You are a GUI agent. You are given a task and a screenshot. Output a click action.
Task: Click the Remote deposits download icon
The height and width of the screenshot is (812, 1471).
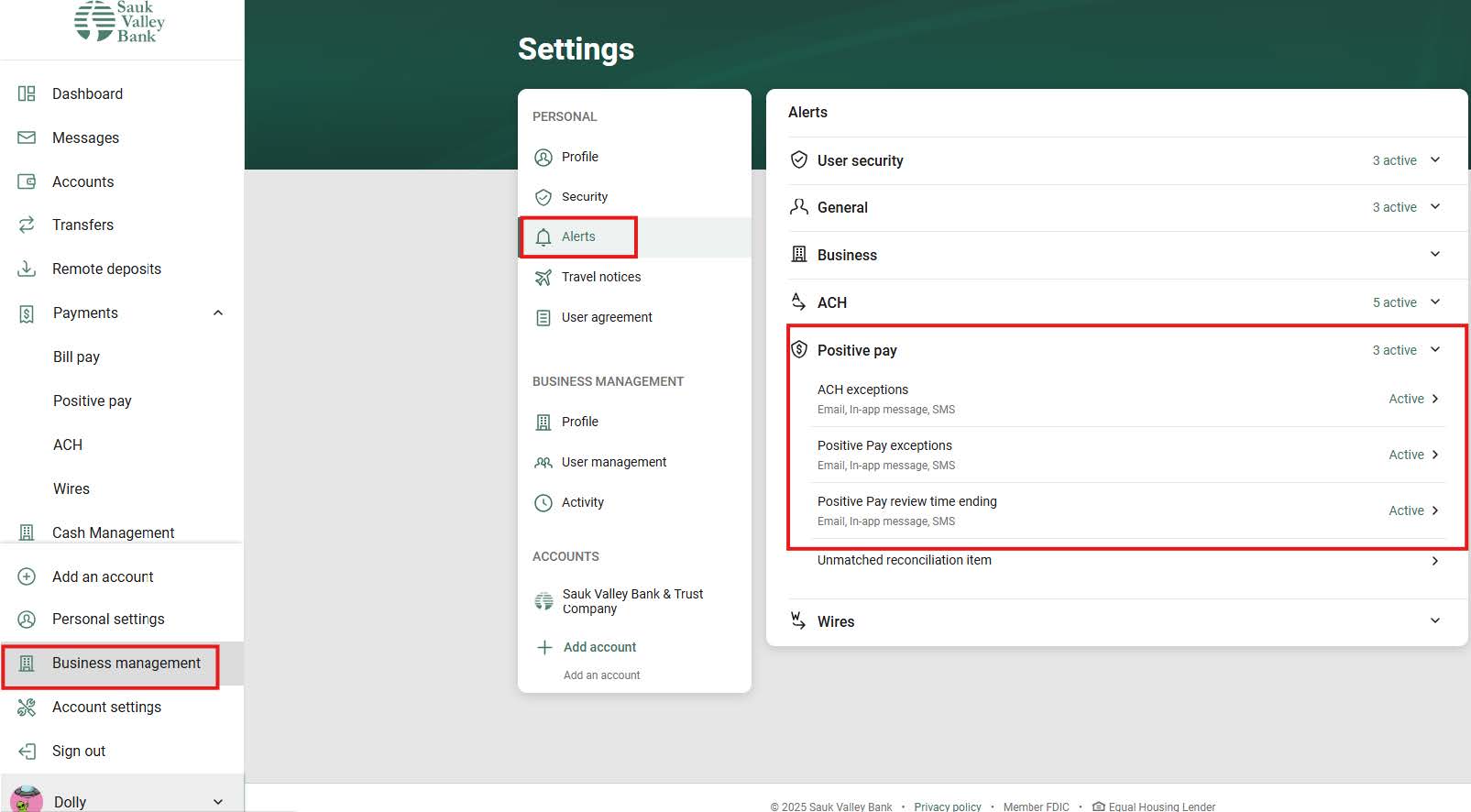click(27, 269)
